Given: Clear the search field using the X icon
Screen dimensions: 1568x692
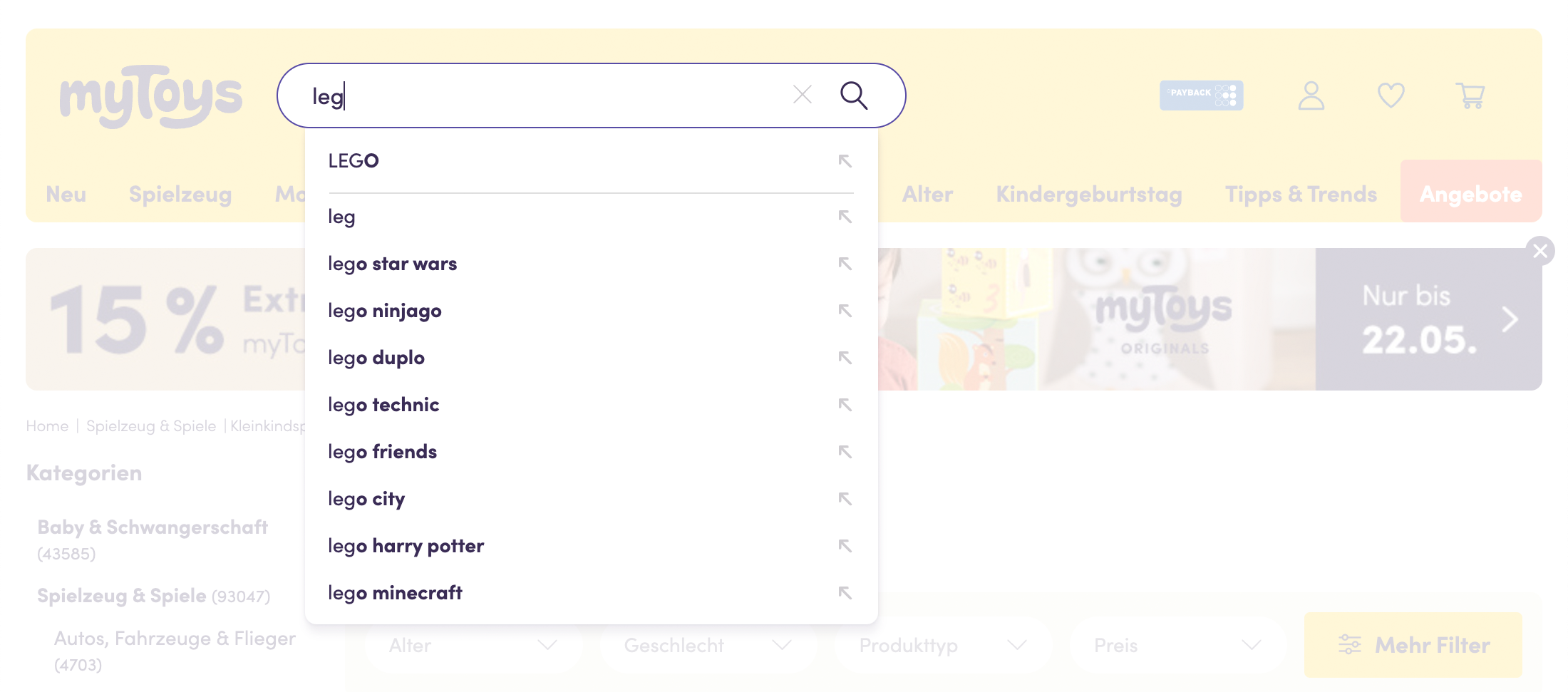Looking at the screenshot, I should pos(803,94).
